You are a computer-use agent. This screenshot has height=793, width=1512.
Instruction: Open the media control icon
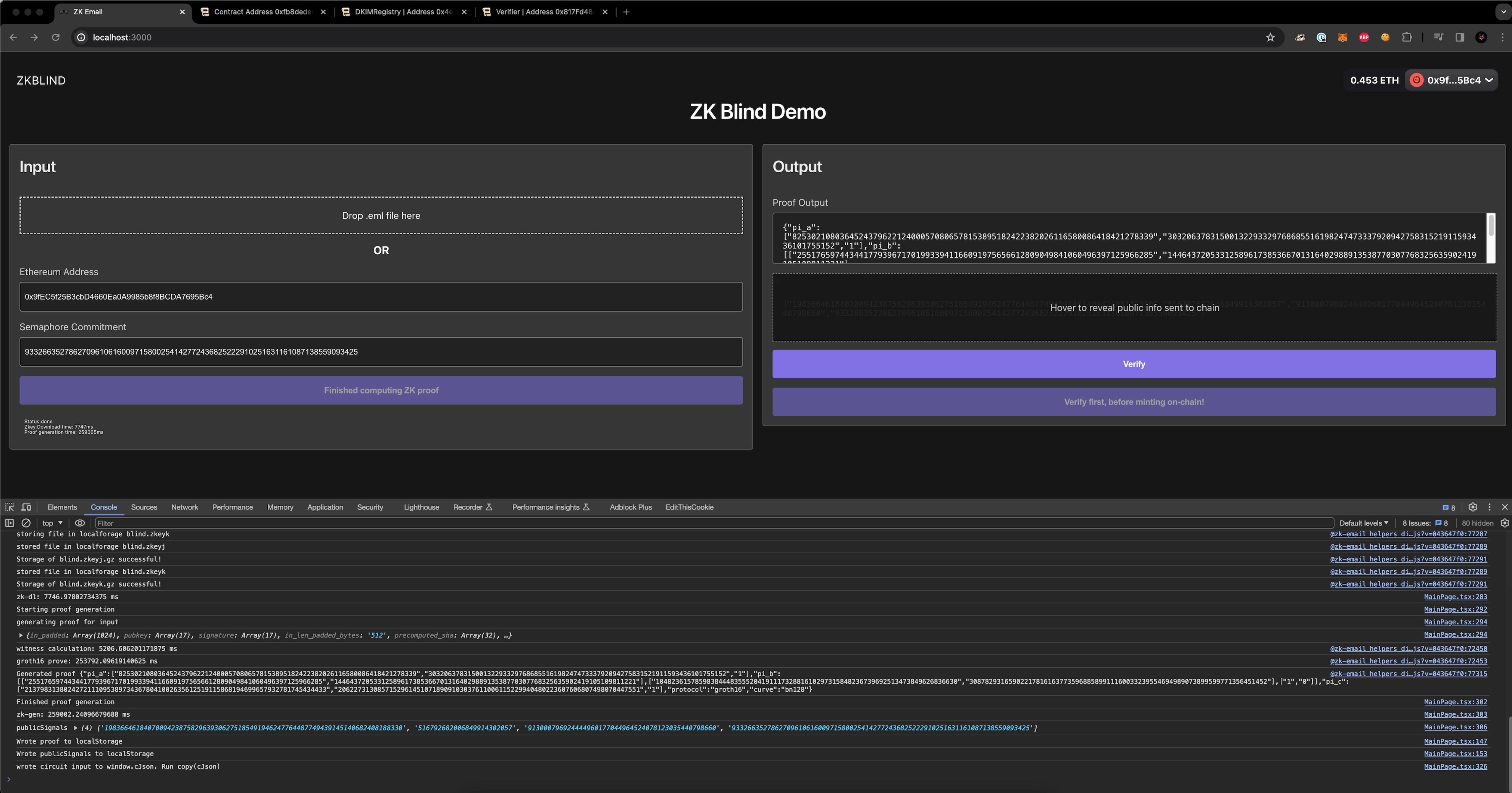(x=1438, y=37)
